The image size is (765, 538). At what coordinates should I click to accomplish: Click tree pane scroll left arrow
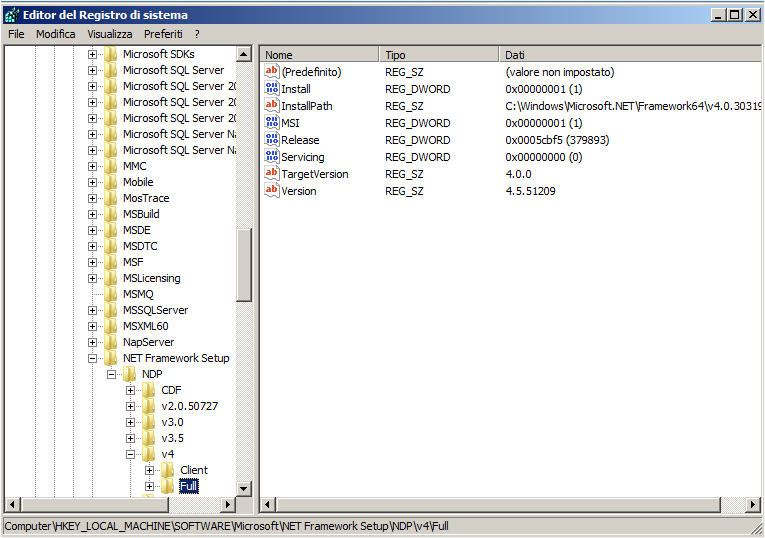(13, 504)
